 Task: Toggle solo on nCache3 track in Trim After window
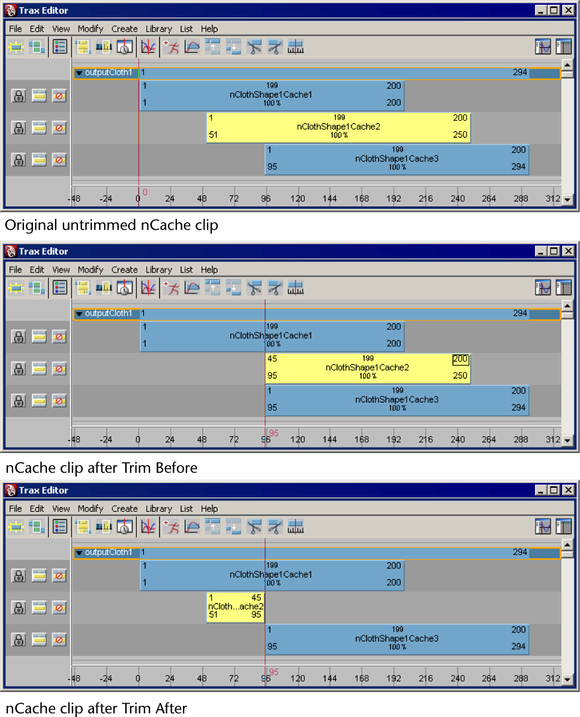(x=39, y=640)
